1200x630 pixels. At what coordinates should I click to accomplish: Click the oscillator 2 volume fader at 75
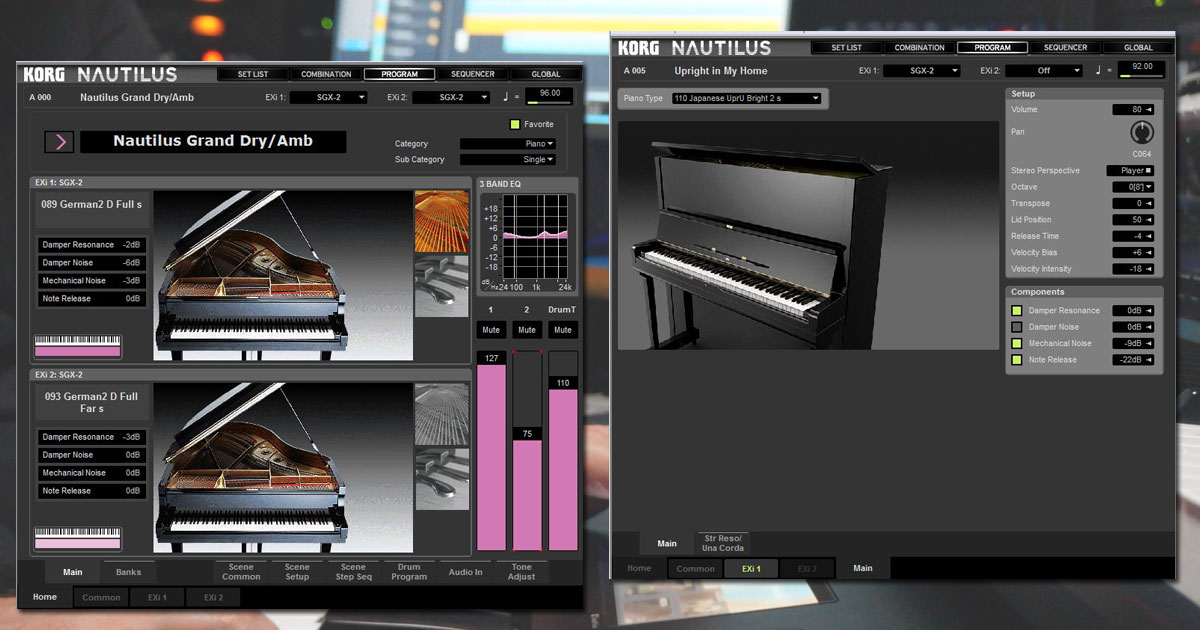527,451
